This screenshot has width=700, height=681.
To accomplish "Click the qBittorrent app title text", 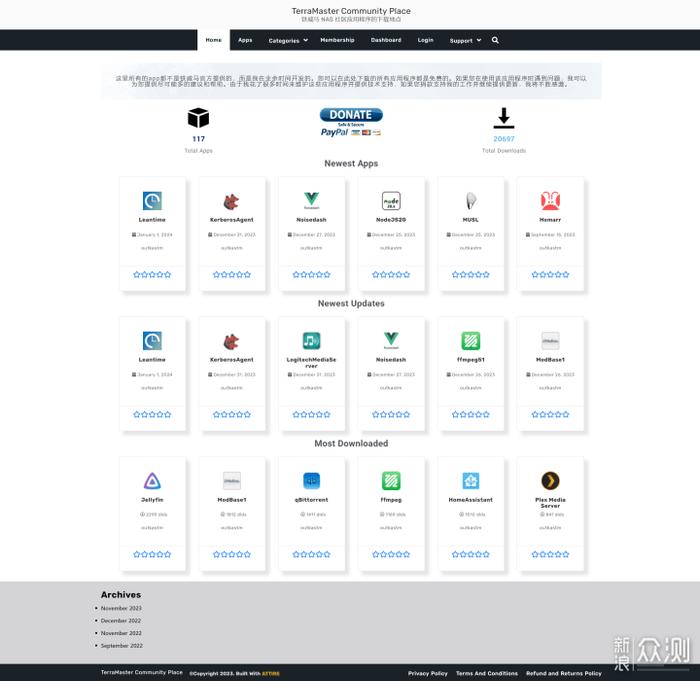I will (x=312, y=500).
